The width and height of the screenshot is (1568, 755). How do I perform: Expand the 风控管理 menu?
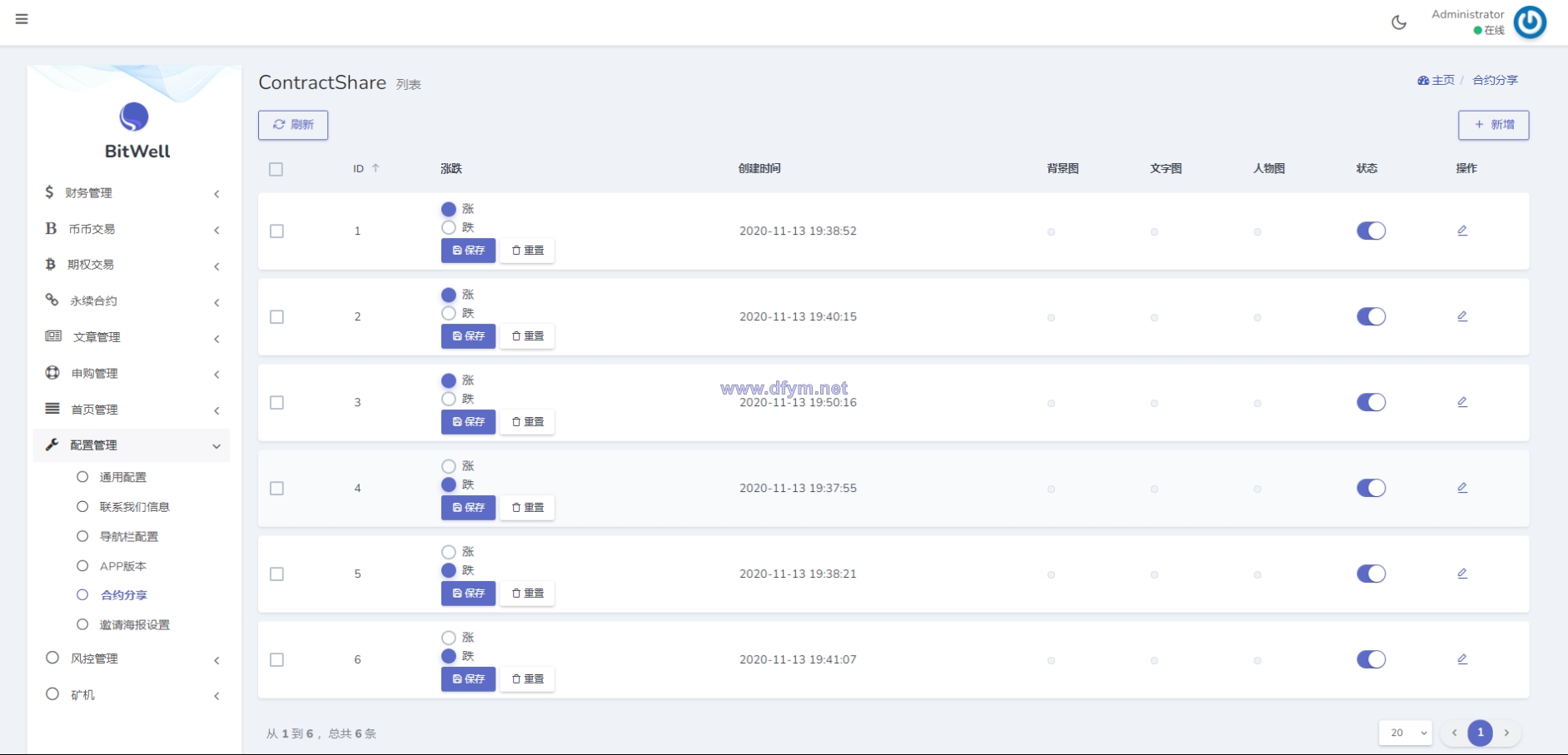click(133, 658)
